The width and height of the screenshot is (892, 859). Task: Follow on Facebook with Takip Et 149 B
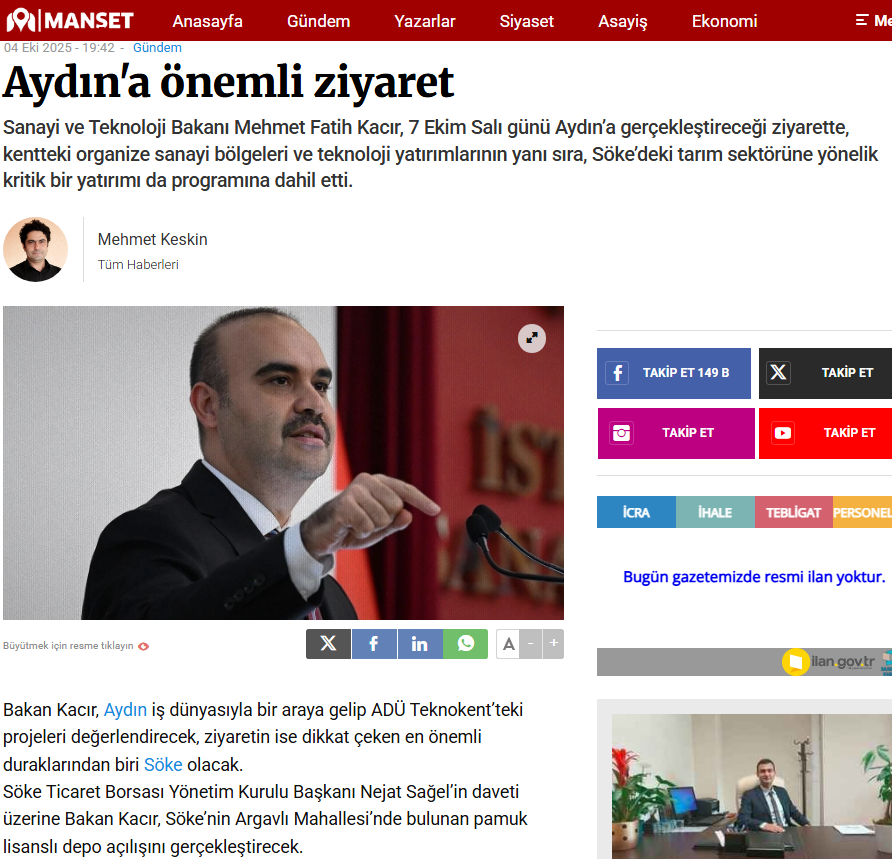[674, 373]
